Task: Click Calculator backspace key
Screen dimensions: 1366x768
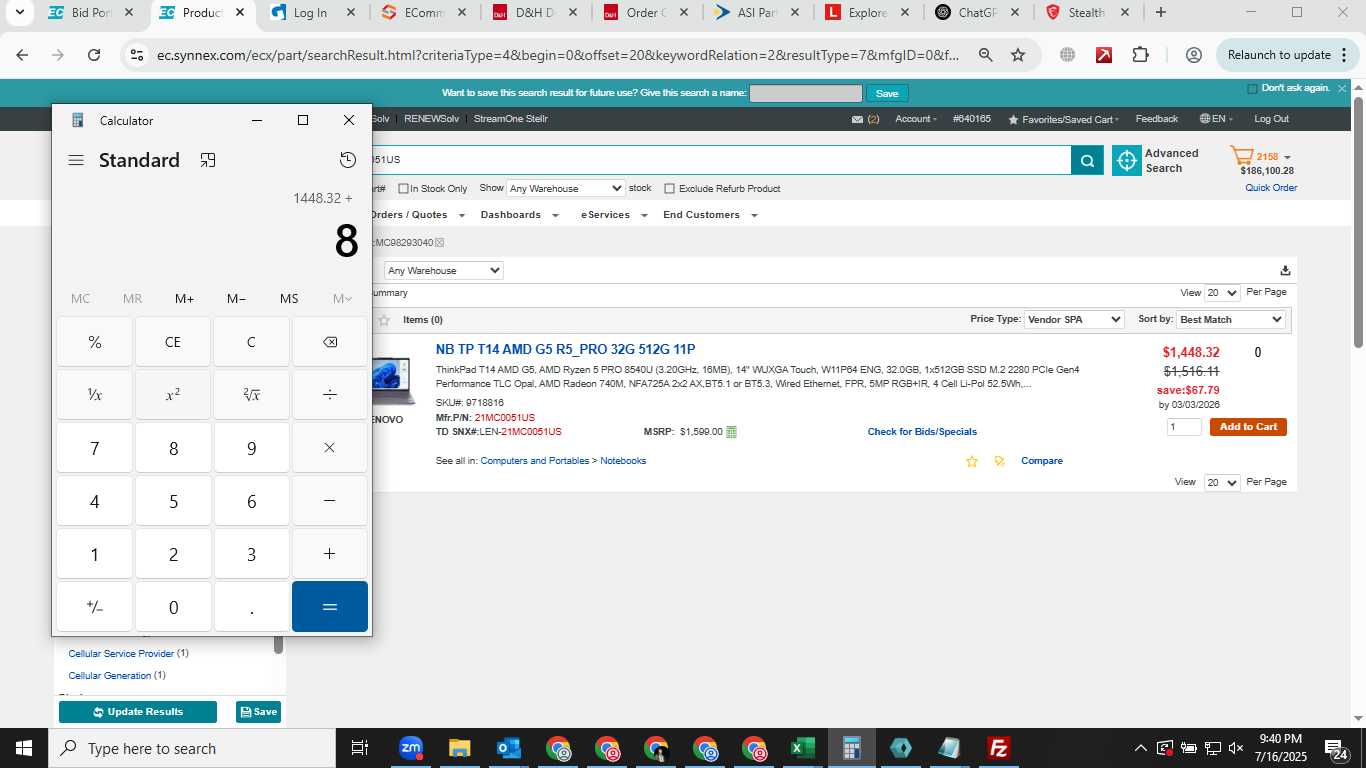Action: (330, 342)
